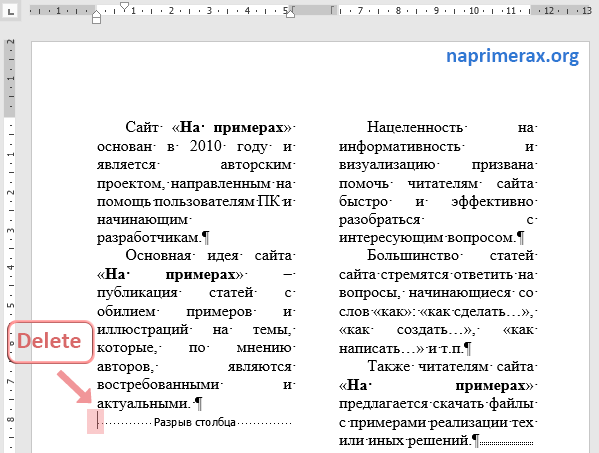
Task: Click the word 'информативность'
Action: tap(399, 147)
